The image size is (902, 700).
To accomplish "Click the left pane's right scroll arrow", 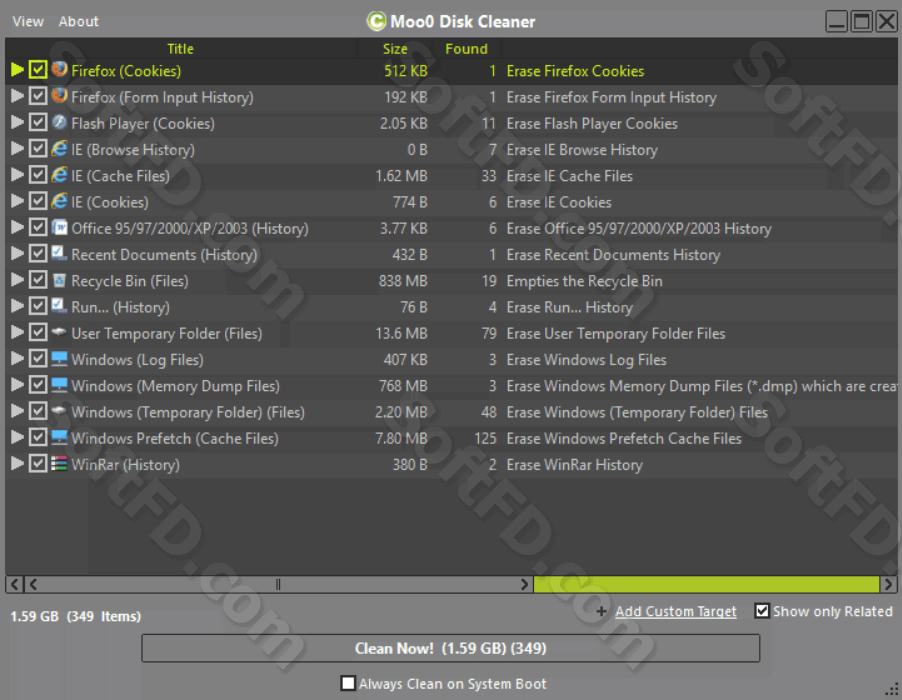I will 524,584.
